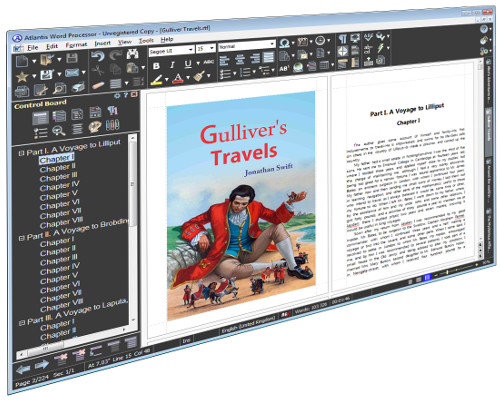Screen dimensions: 500x400
Task: Open the Omega symbol dropdown arrow
Action: [x=293, y=43]
